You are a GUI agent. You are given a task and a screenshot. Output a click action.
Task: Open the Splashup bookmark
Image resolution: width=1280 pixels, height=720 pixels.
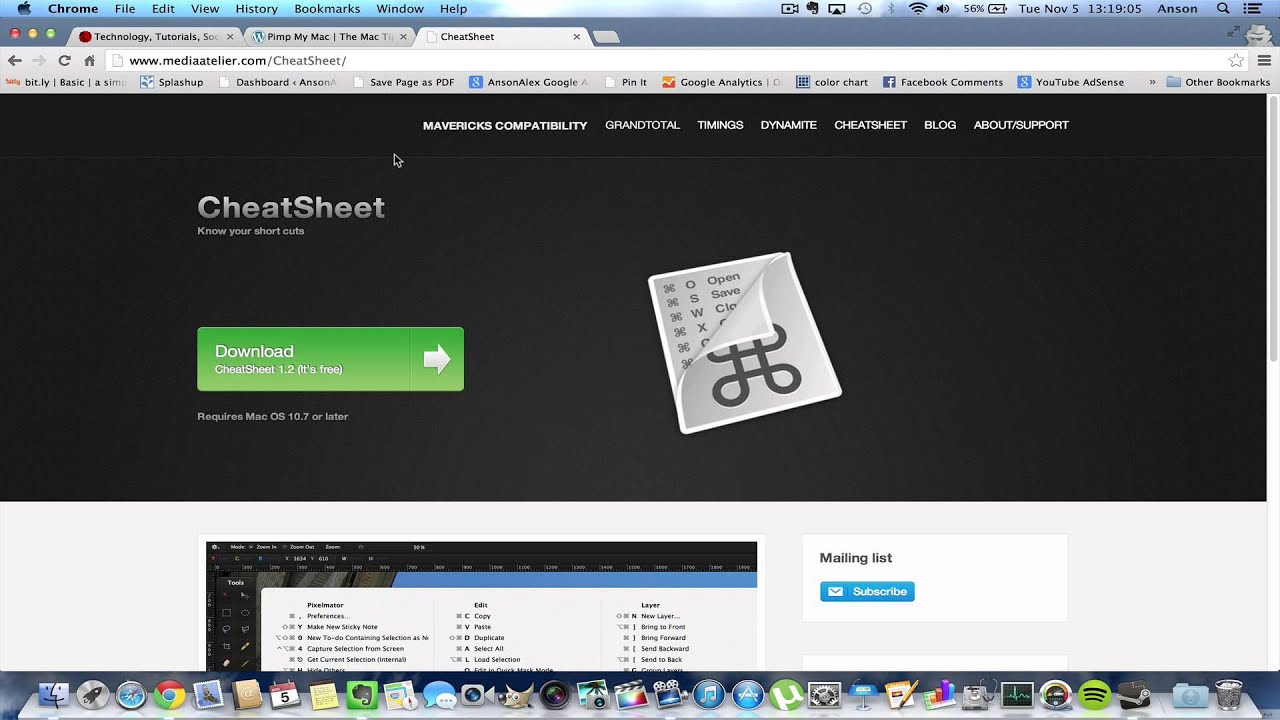pyautogui.click(x=172, y=82)
